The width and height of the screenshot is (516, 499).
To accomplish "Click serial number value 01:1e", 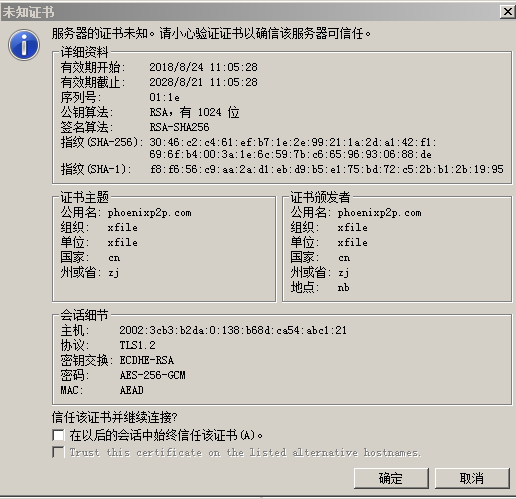I will coord(164,97).
